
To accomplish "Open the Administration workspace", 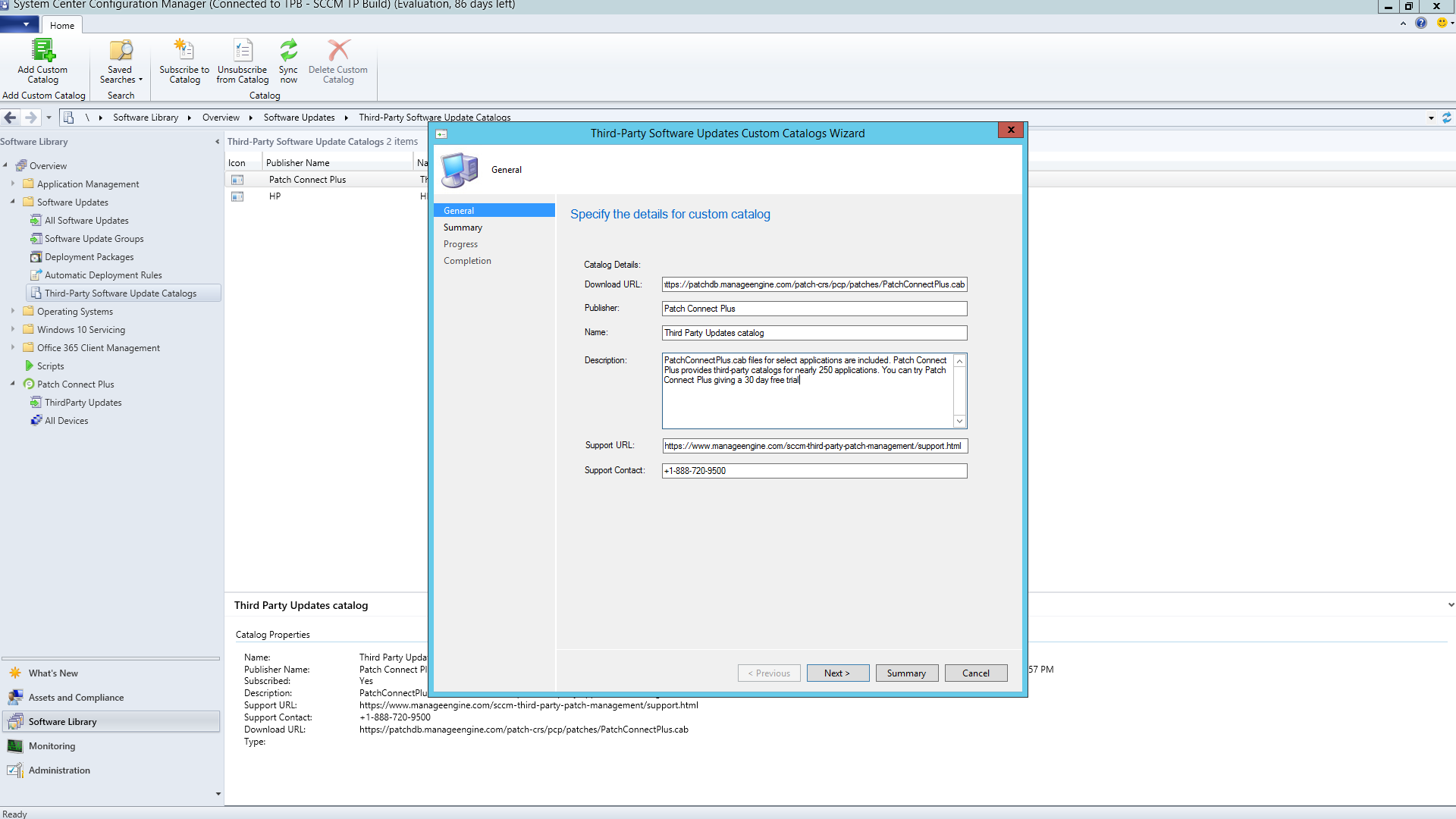I will (x=59, y=770).
